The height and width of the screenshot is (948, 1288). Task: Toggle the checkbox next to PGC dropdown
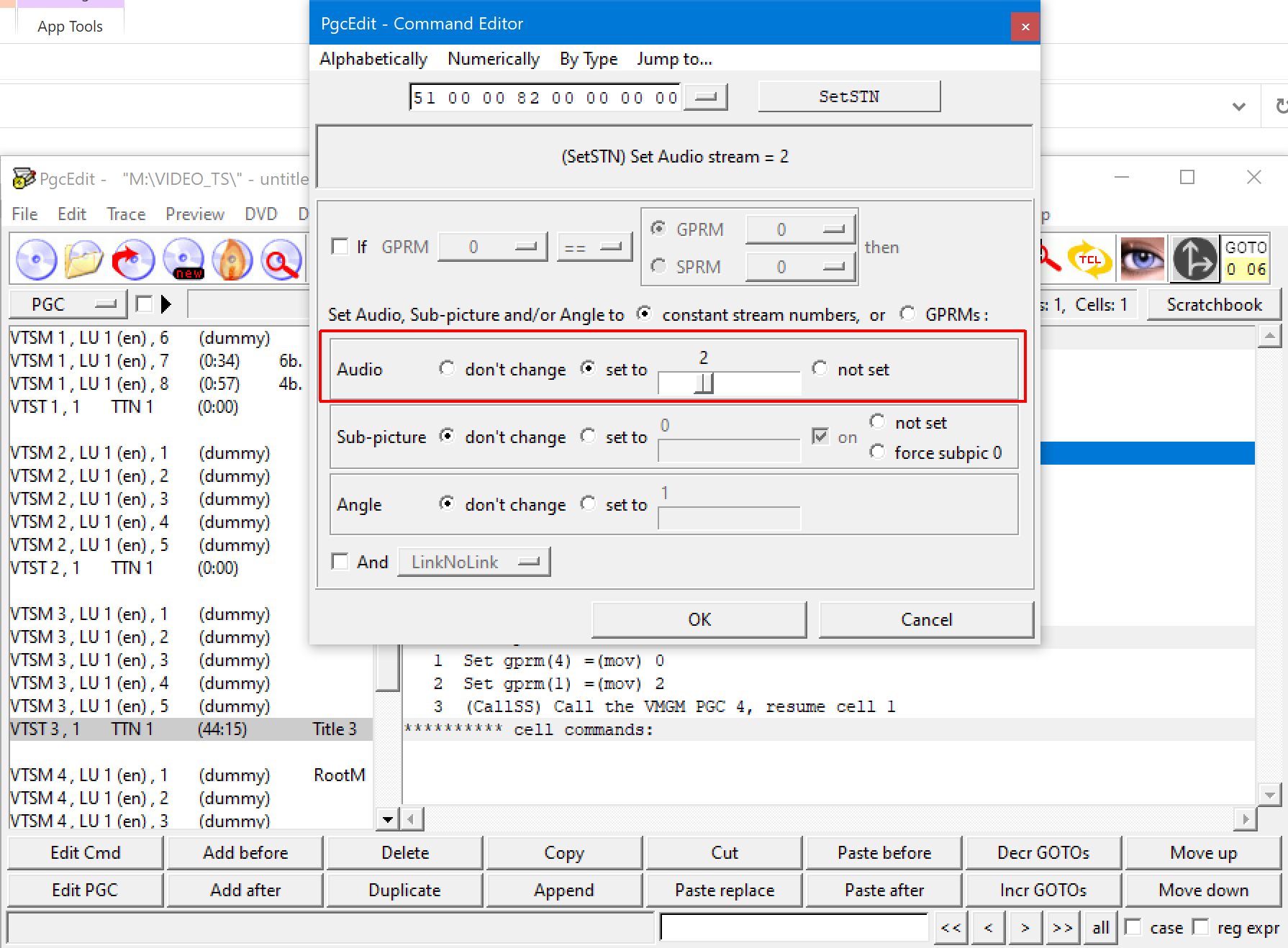coord(144,304)
